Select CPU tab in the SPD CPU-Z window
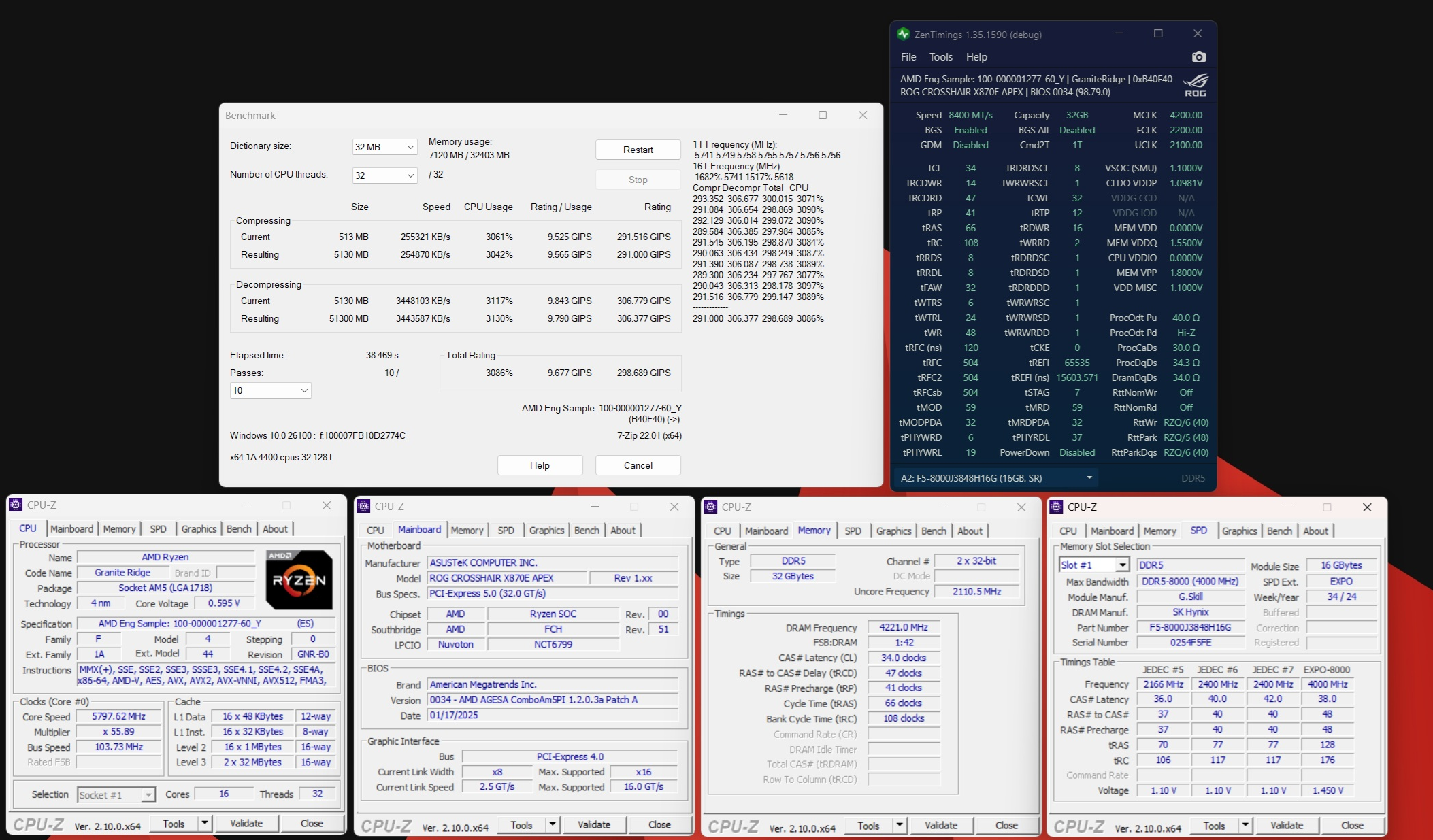 click(1068, 531)
